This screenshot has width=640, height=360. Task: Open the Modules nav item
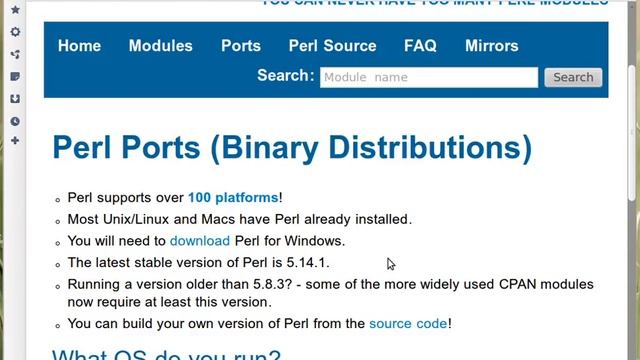[160, 46]
